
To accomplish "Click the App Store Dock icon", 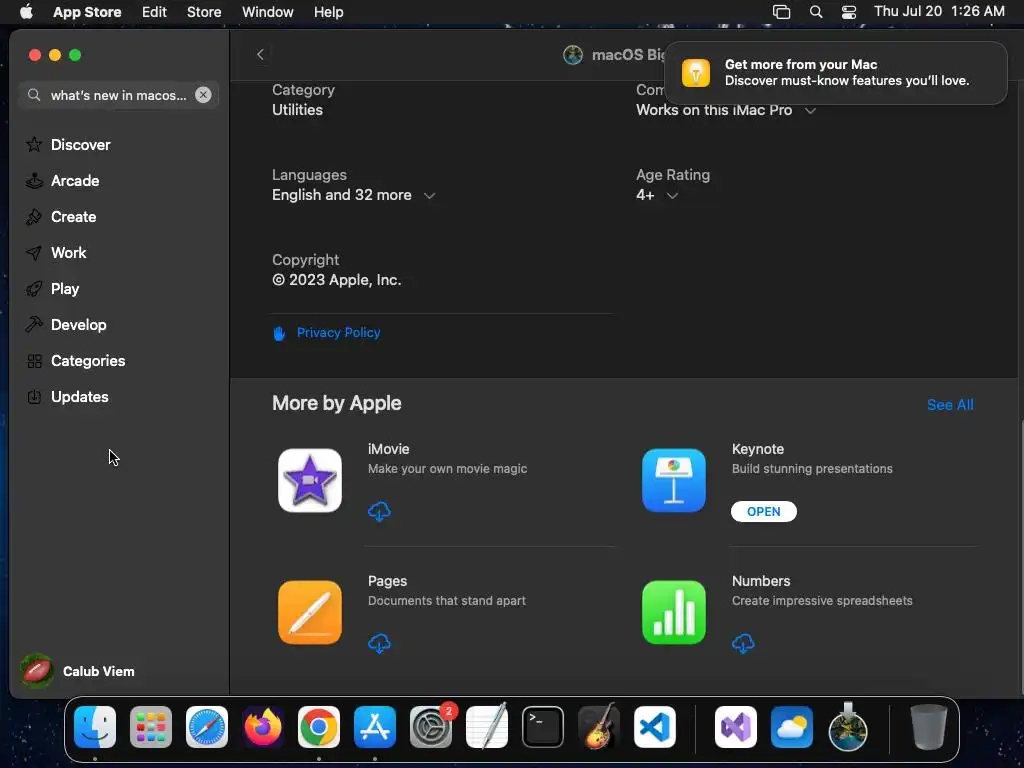I will (x=375, y=727).
